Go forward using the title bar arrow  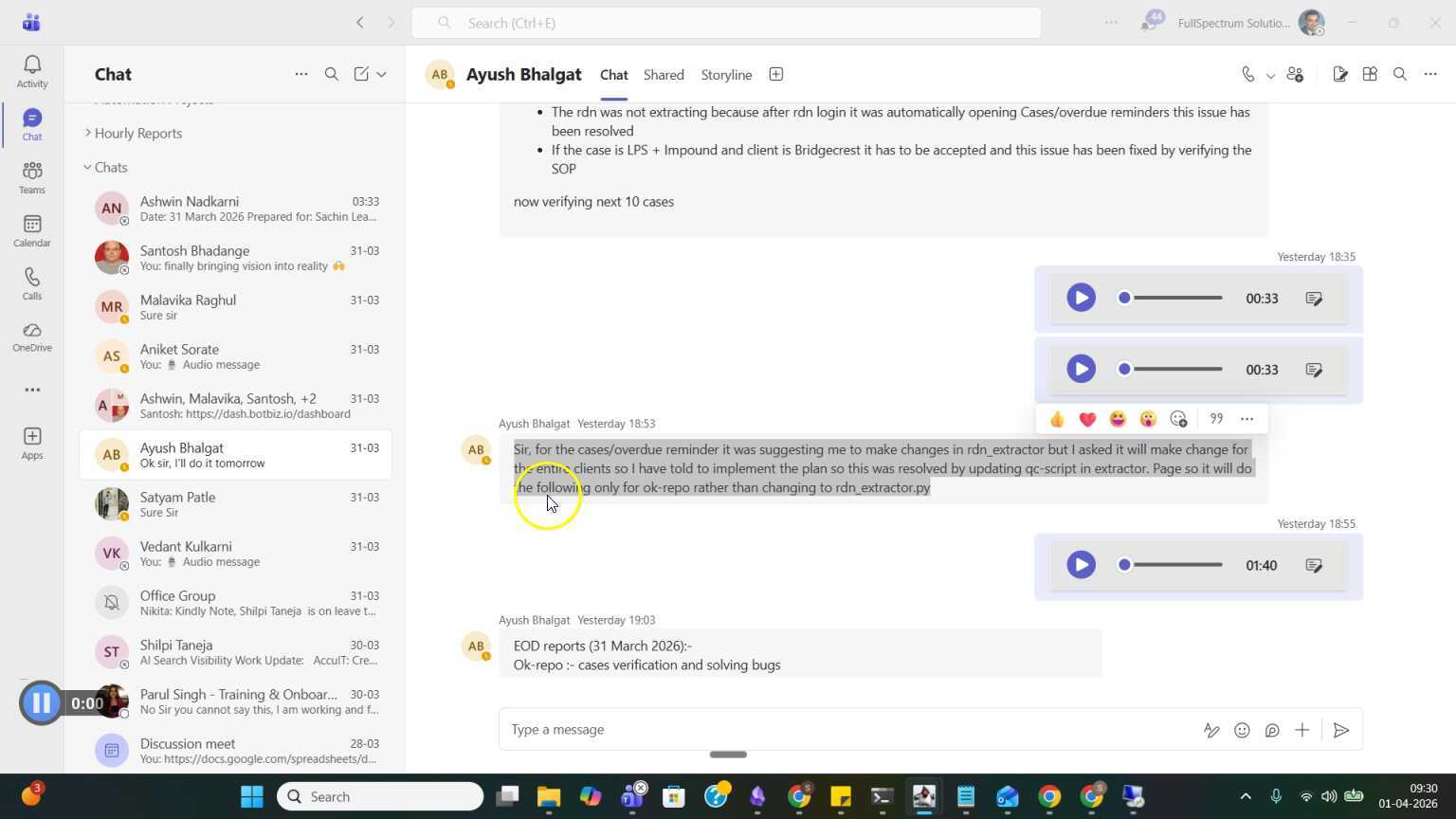(391, 22)
